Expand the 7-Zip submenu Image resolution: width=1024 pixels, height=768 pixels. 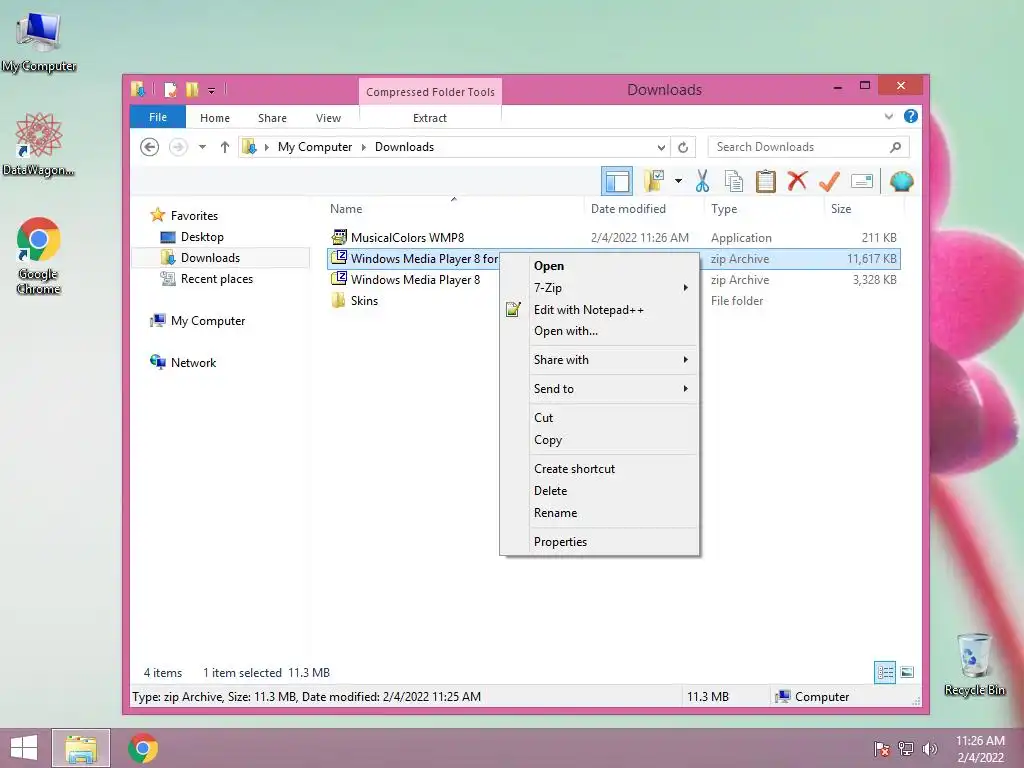coord(600,287)
